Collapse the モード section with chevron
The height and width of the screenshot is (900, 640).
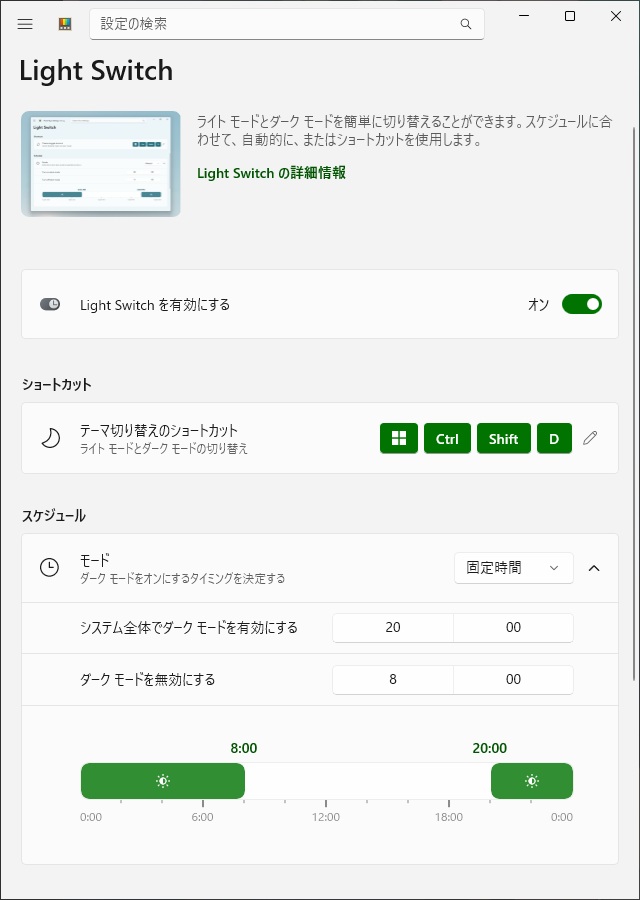(x=594, y=568)
